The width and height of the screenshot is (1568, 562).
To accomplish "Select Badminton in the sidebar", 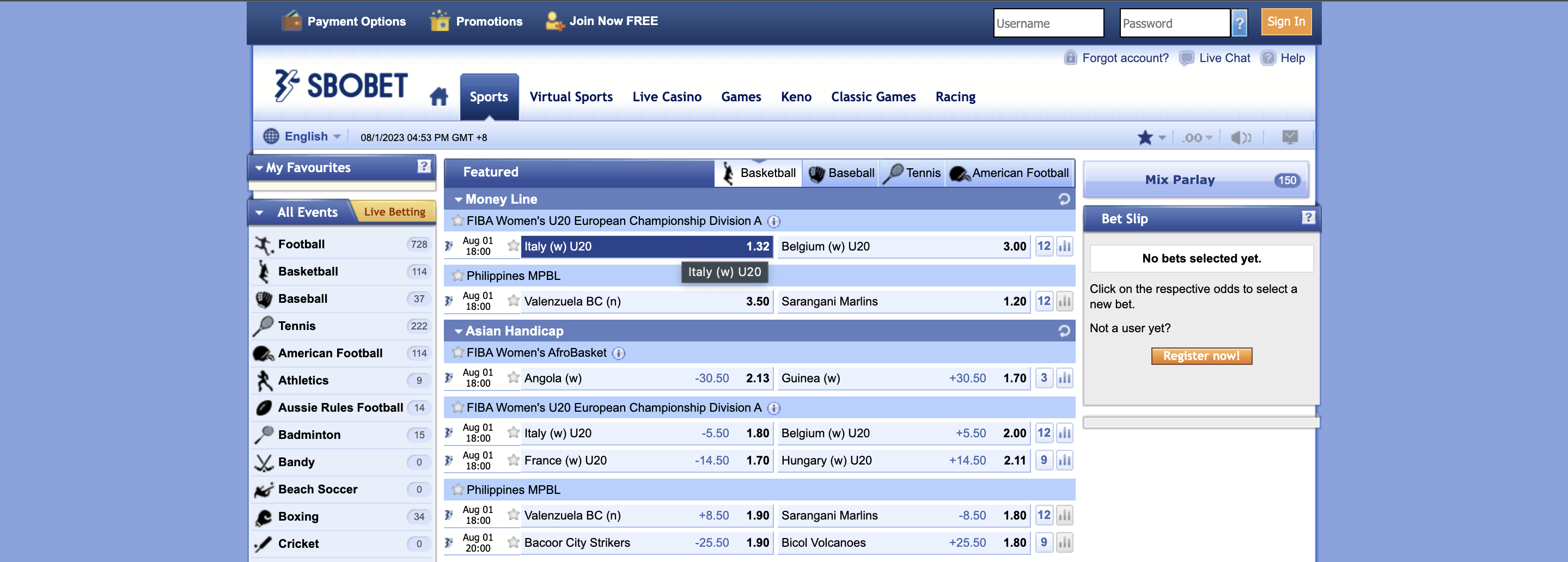I will [341, 435].
